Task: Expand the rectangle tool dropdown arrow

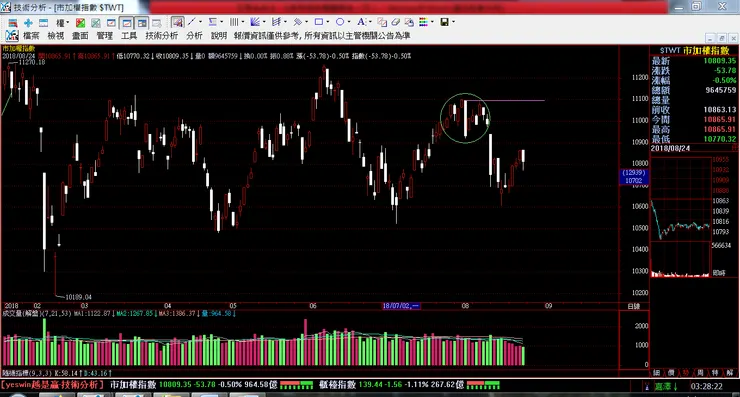Action: 328,22
